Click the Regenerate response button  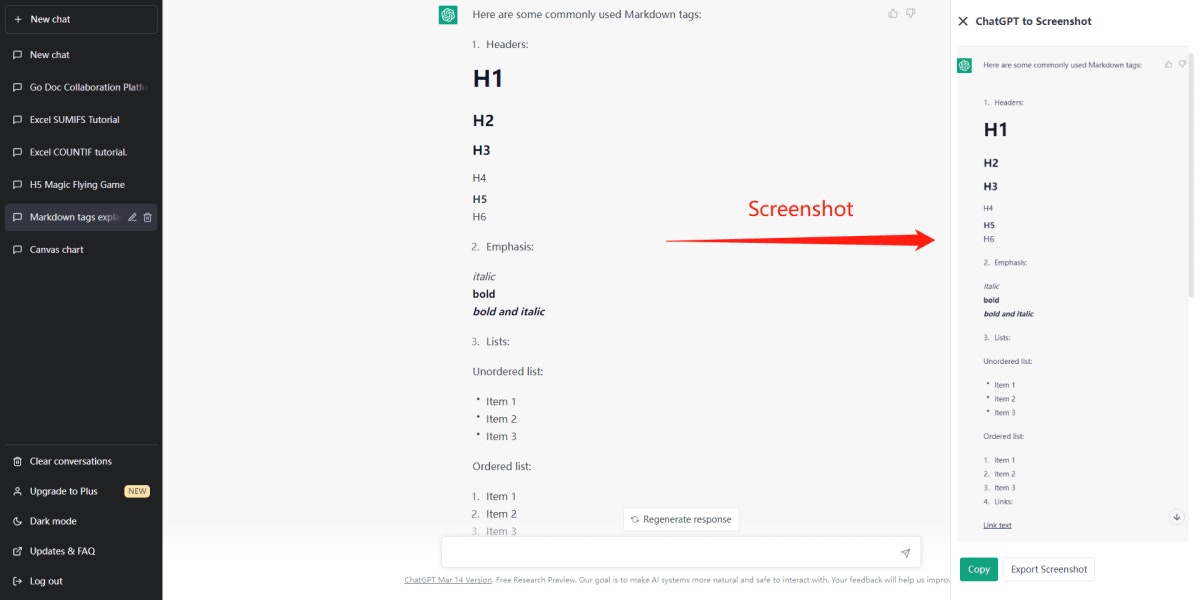681,519
